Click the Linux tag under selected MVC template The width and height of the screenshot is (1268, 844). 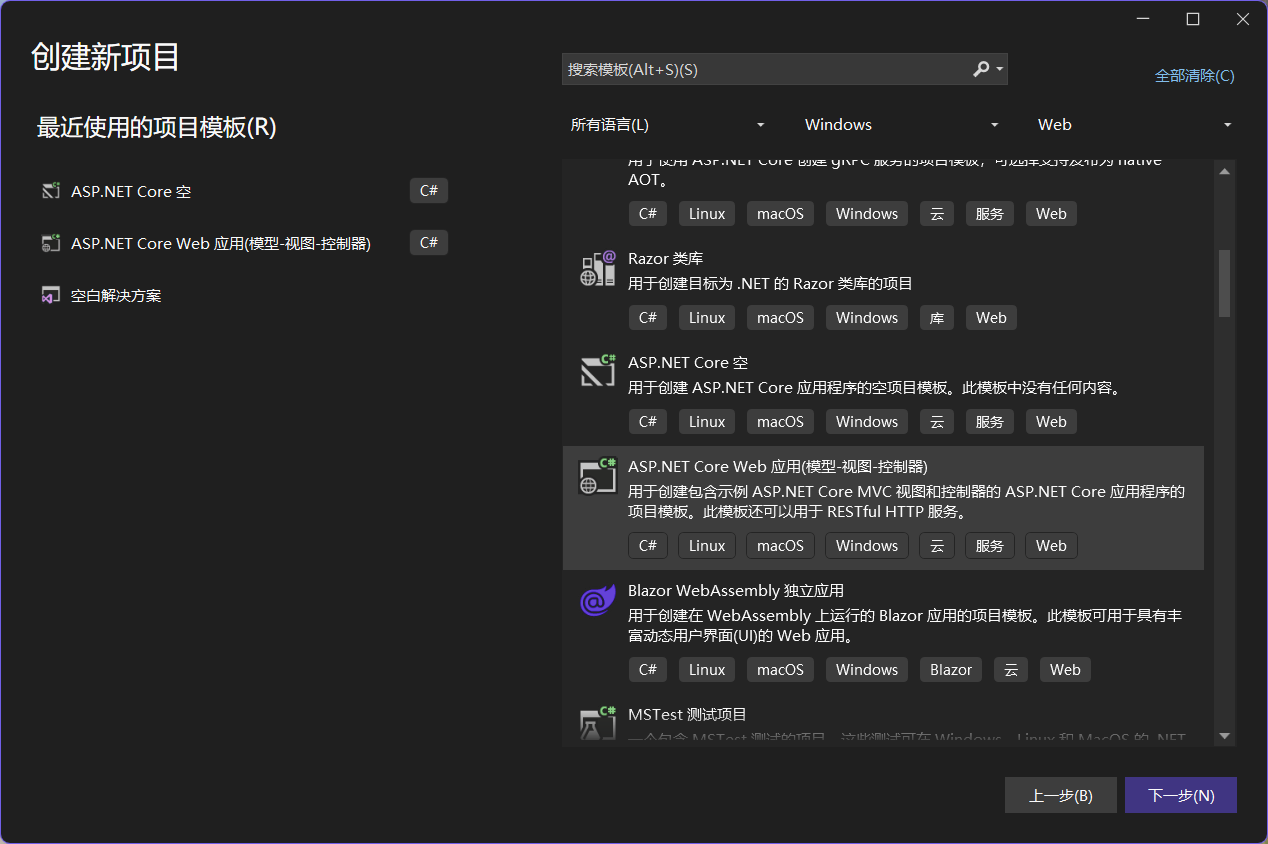707,546
